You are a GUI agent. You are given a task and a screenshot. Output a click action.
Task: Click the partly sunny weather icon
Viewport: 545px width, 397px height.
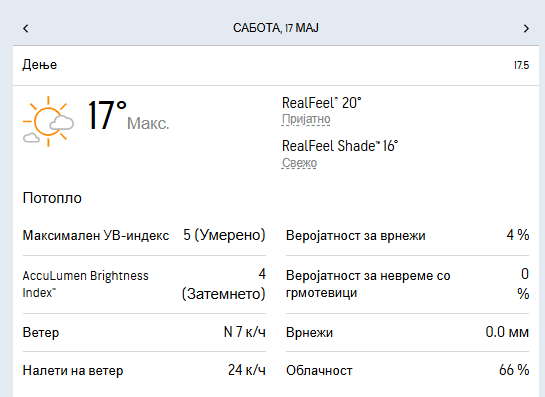pos(48,121)
